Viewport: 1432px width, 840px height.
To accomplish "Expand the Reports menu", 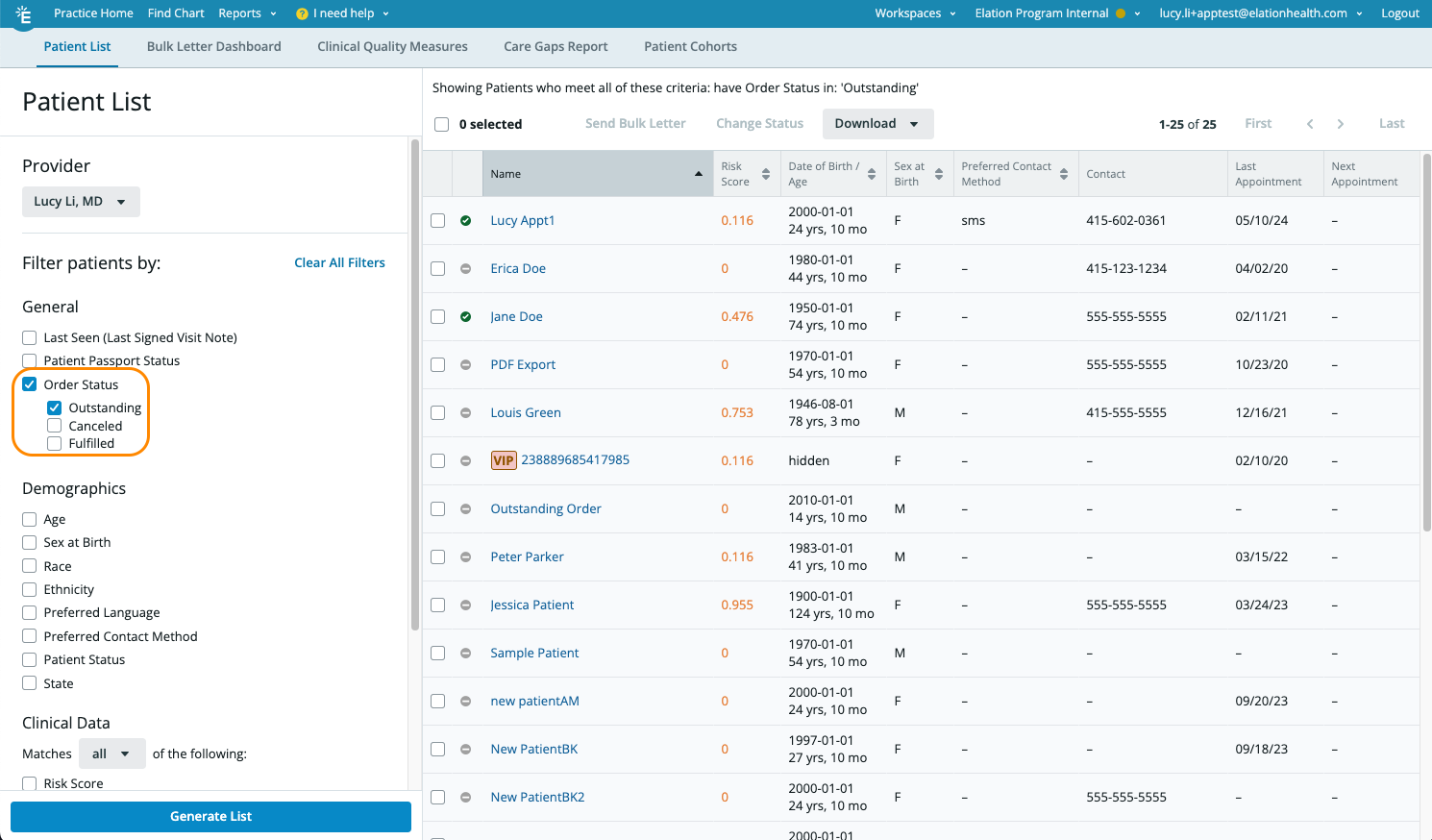I will coord(247,13).
